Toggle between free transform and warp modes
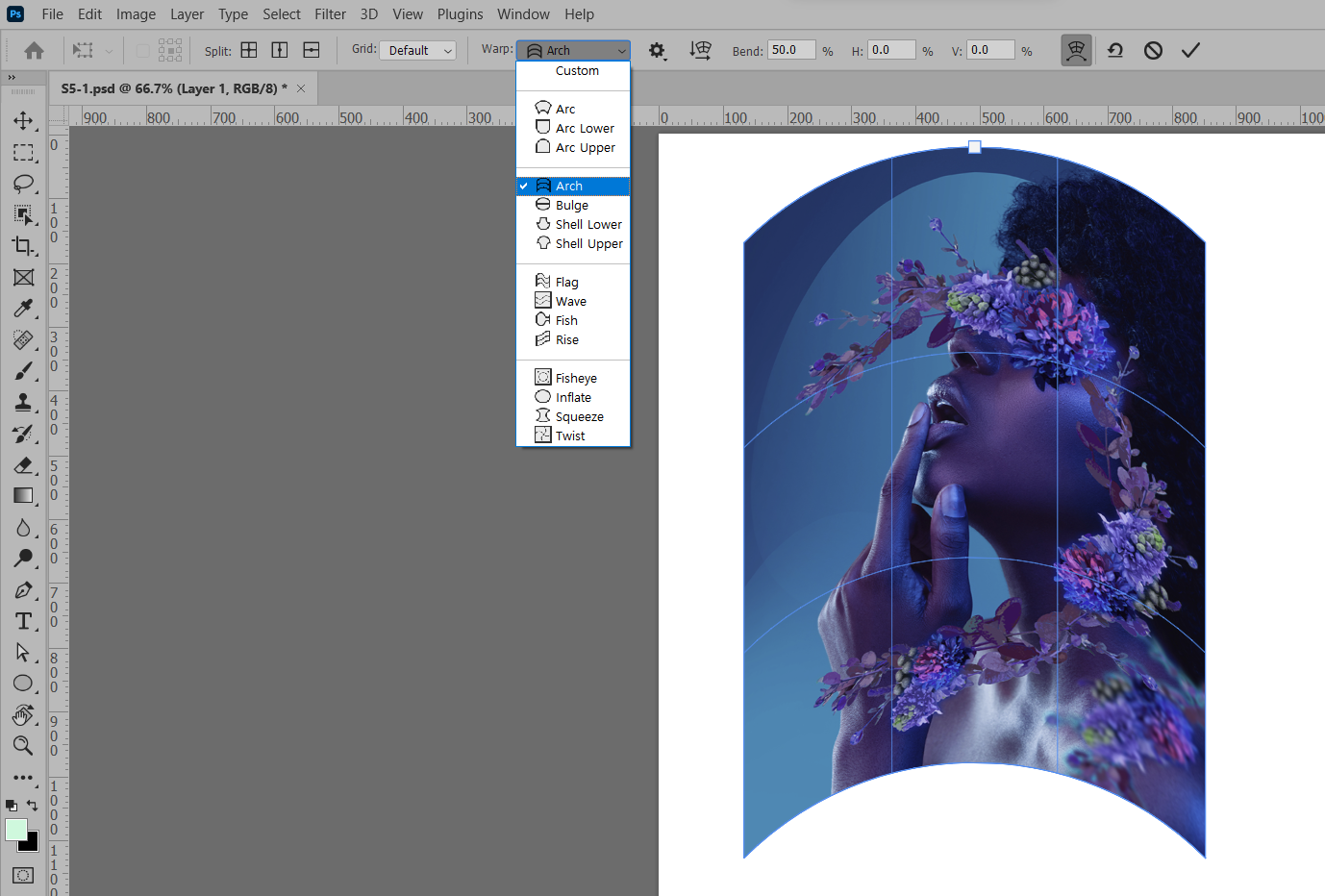Screen dimensions: 1325x896 pos(1076,51)
